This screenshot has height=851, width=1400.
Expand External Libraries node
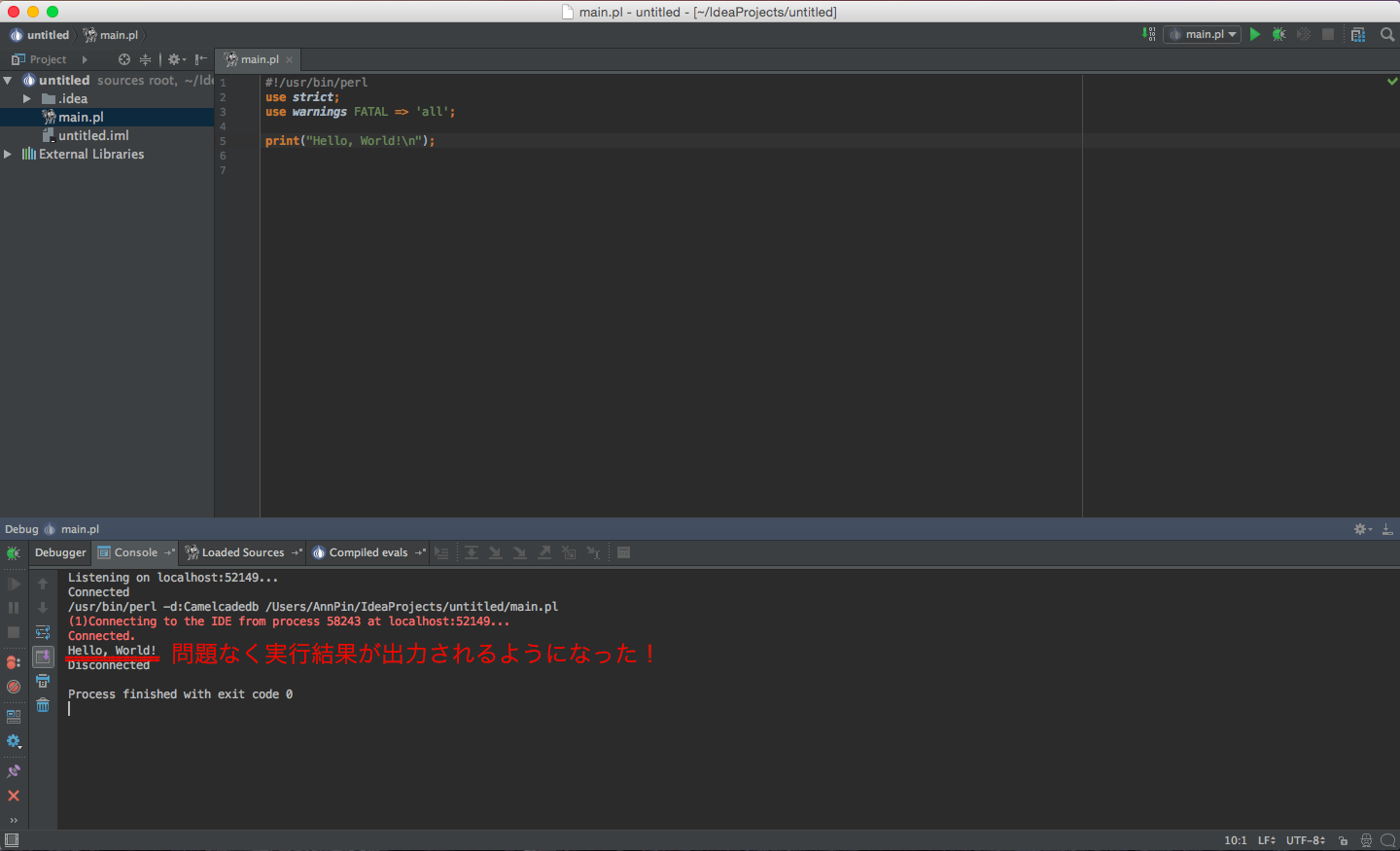[x=8, y=154]
